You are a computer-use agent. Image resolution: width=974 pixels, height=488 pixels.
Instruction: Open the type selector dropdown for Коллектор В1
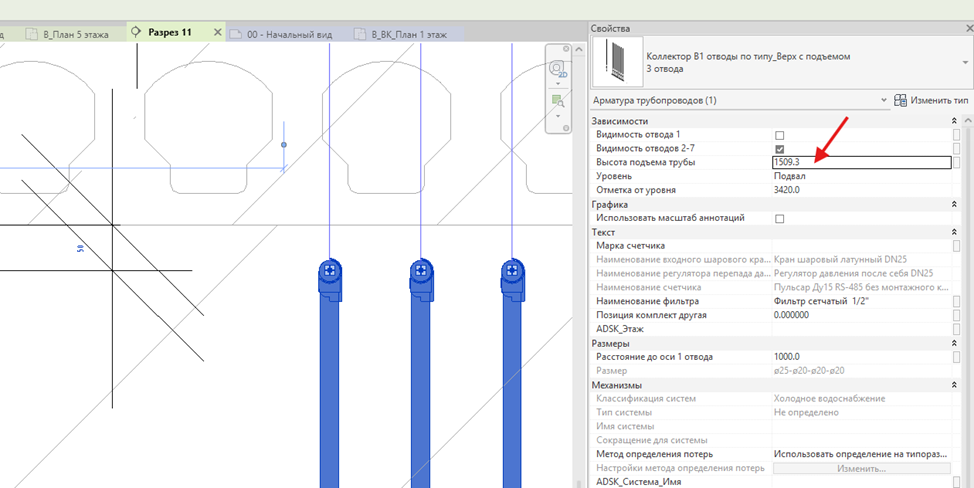coord(965,63)
